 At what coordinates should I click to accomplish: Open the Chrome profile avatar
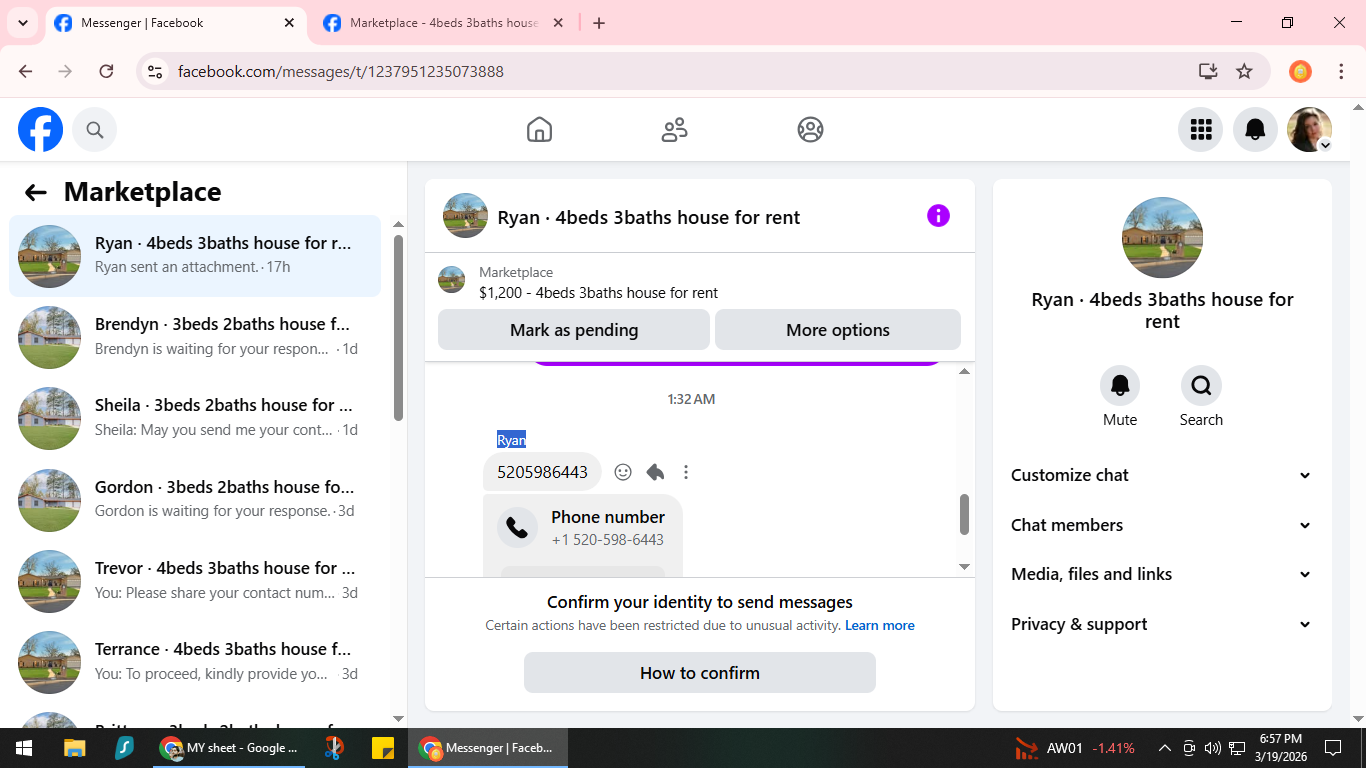coord(1300,71)
